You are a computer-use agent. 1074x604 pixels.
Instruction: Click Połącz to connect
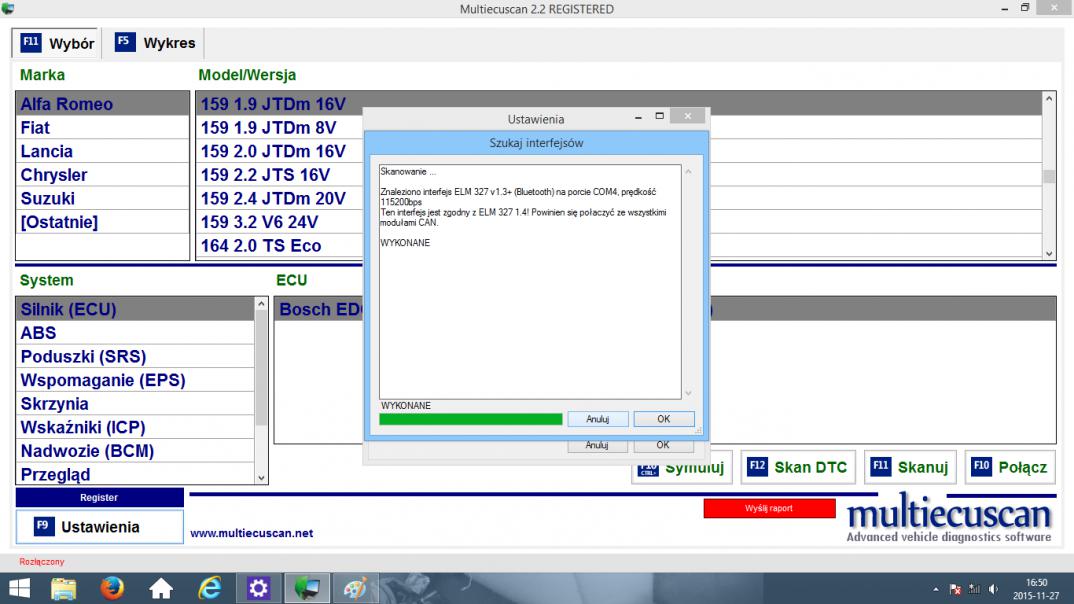click(1010, 467)
